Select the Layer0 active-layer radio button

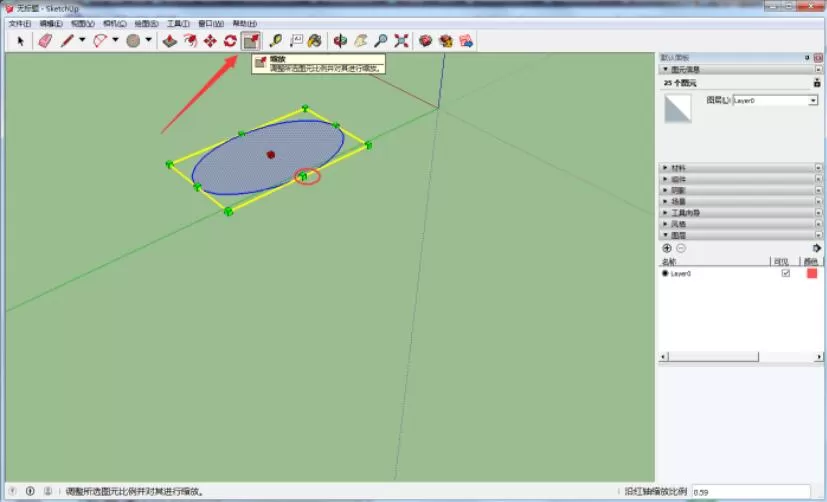pyautogui.click(x=665, y=273)
